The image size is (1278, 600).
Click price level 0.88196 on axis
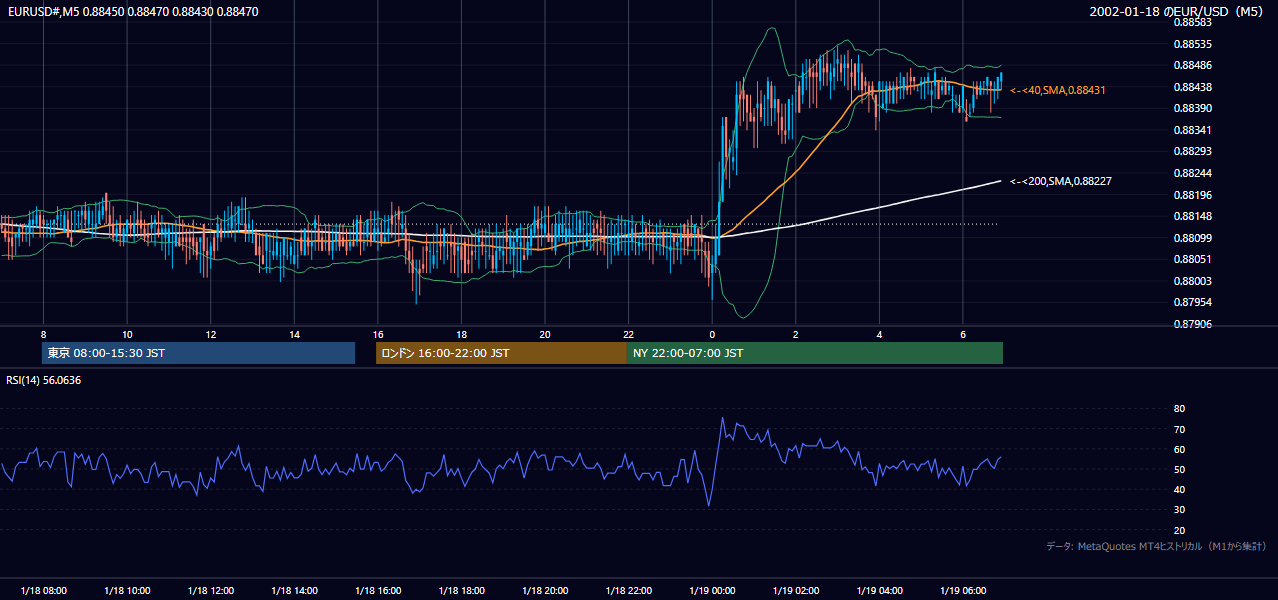pyautogui.click(x=1192, y=195)
